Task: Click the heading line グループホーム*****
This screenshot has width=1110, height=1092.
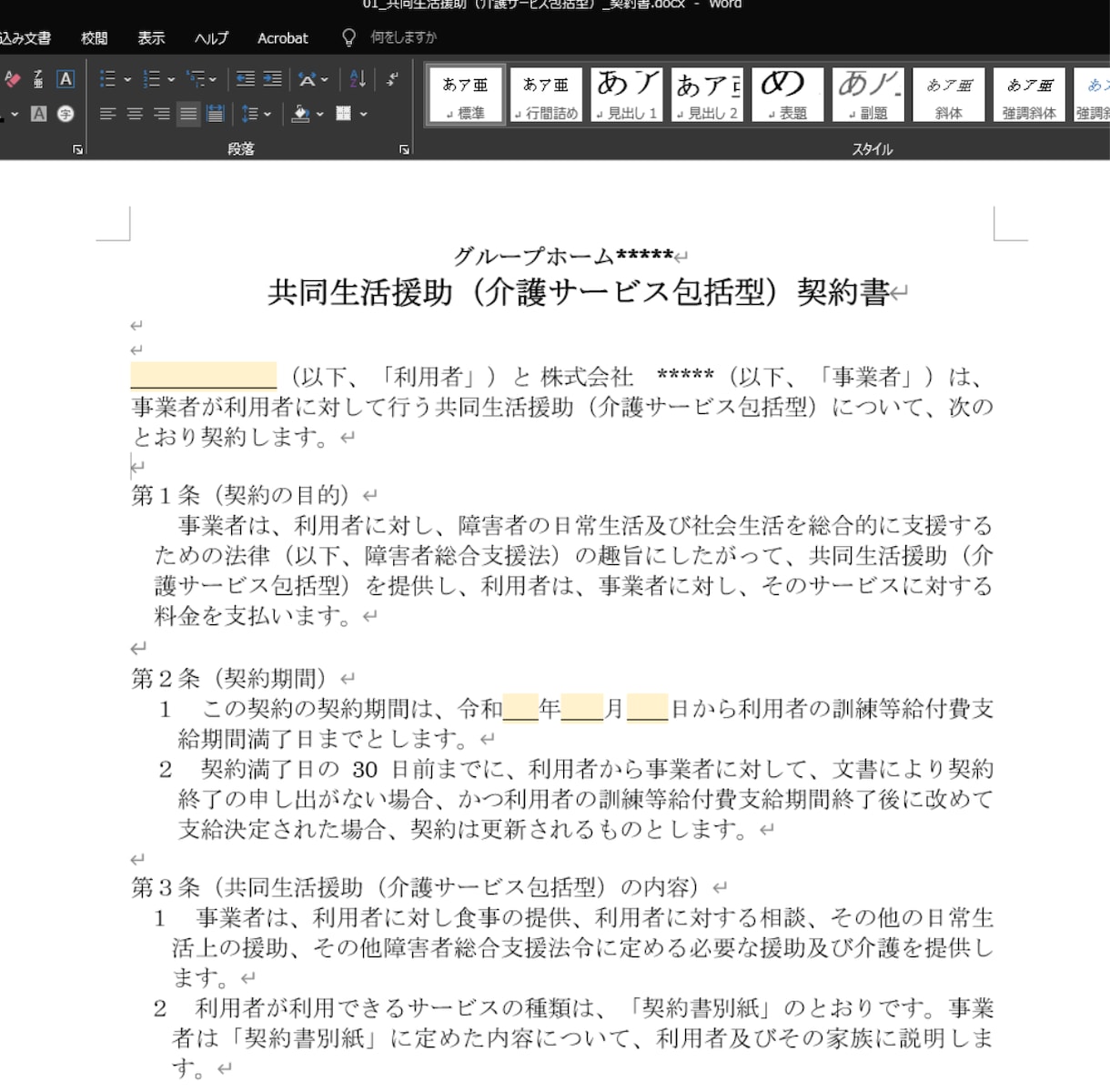Action: tap(563, 256)
